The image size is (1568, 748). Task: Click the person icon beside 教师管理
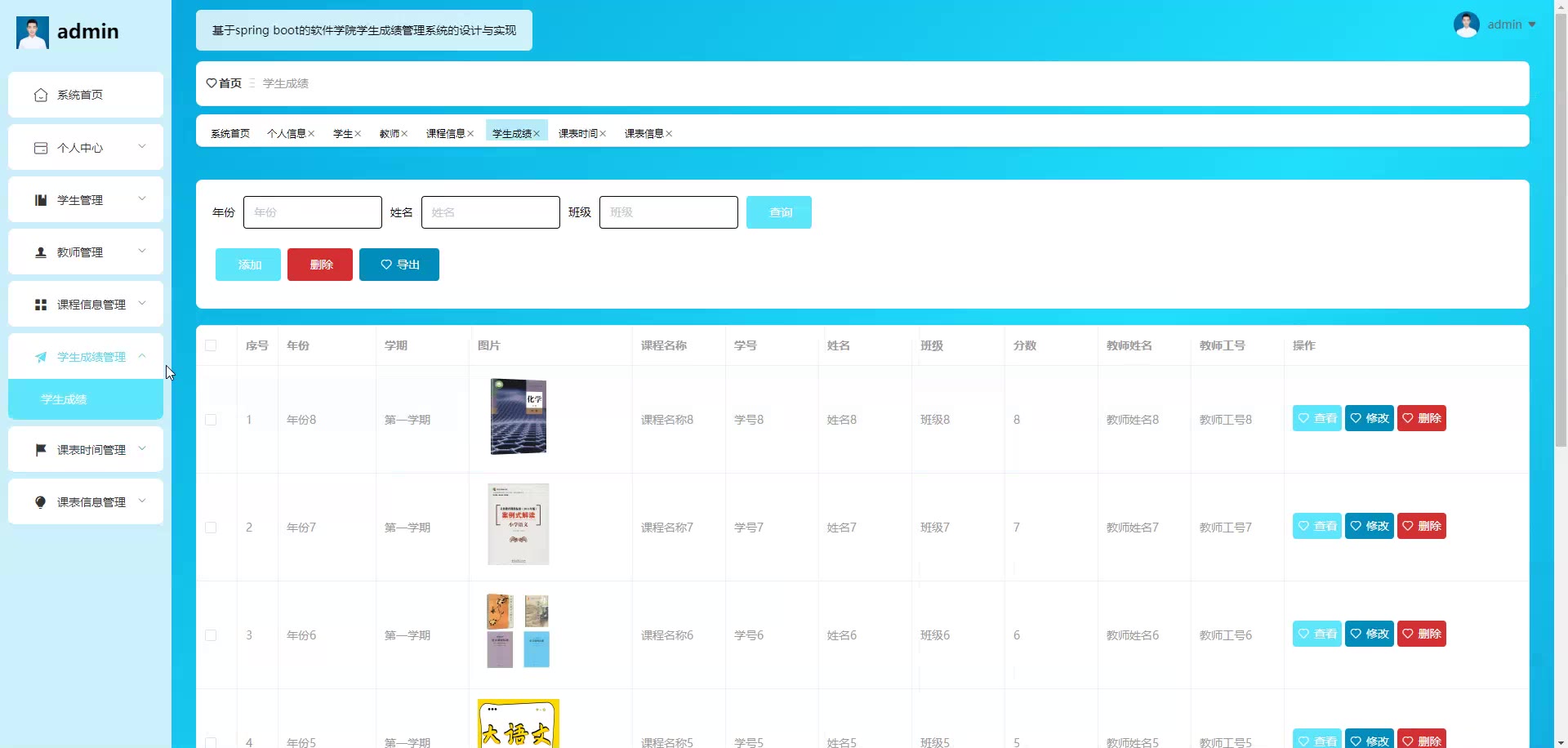[x=41, y=252]
